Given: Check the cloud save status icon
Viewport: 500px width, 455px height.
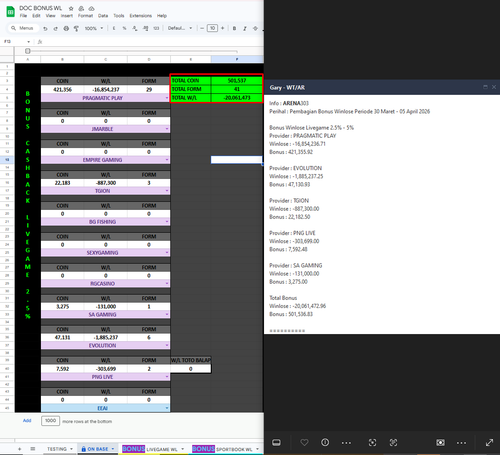Looking at the screenshot, I should click(x=91, y=8).
